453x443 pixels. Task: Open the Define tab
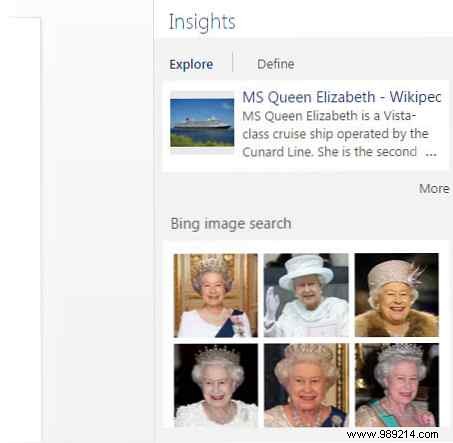point(276,64)
